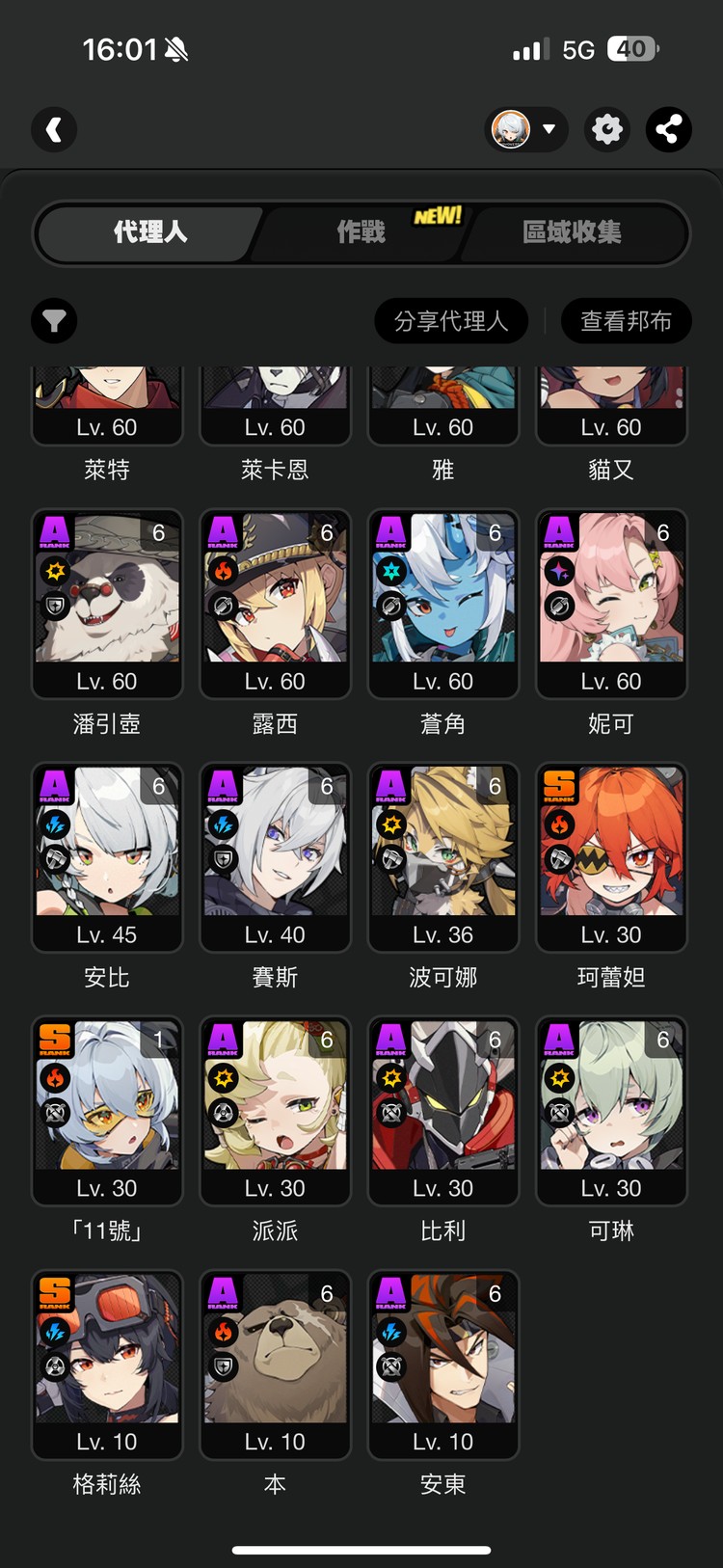Tap the profile avatar in header
The width and height of the screenshot is (723, 1568).
pyautogui.click(x=511, y=129)
